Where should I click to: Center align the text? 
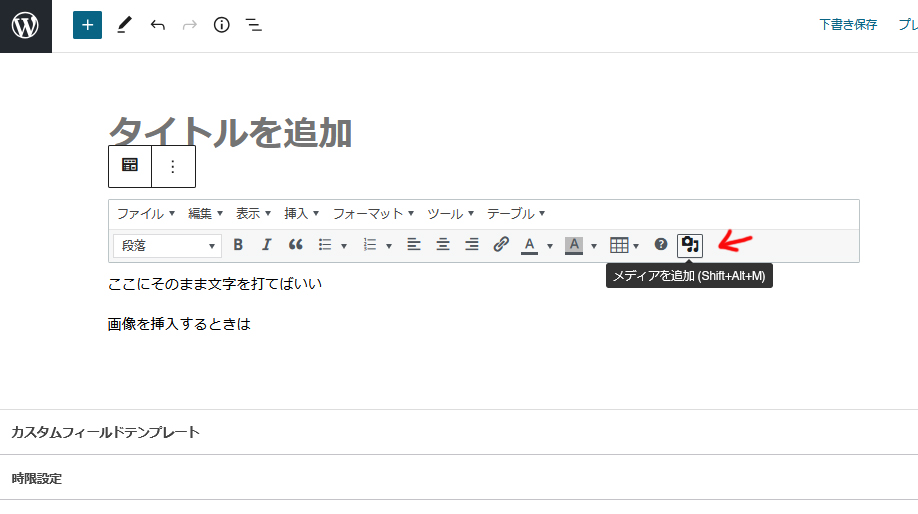(x=442, y=245)
